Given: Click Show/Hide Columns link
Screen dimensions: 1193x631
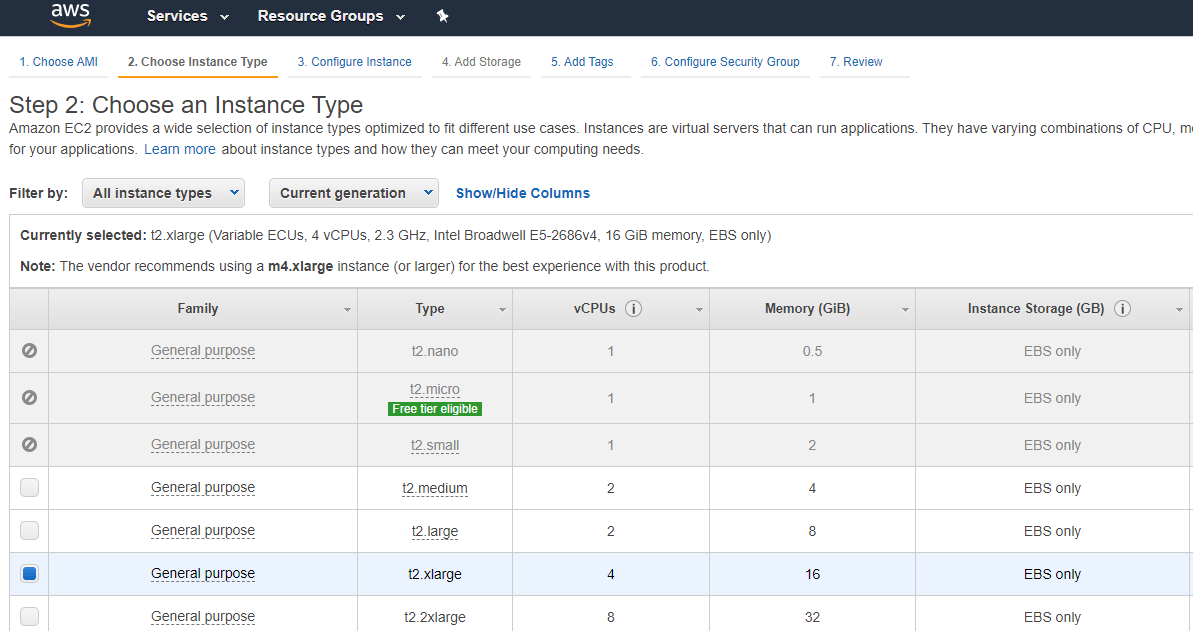Looking at the screenshot, I should point(523,193).
